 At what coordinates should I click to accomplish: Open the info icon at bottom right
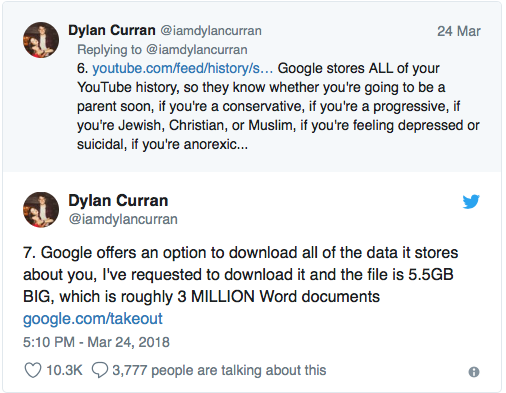pyautogui.click(x=474, y=372)
